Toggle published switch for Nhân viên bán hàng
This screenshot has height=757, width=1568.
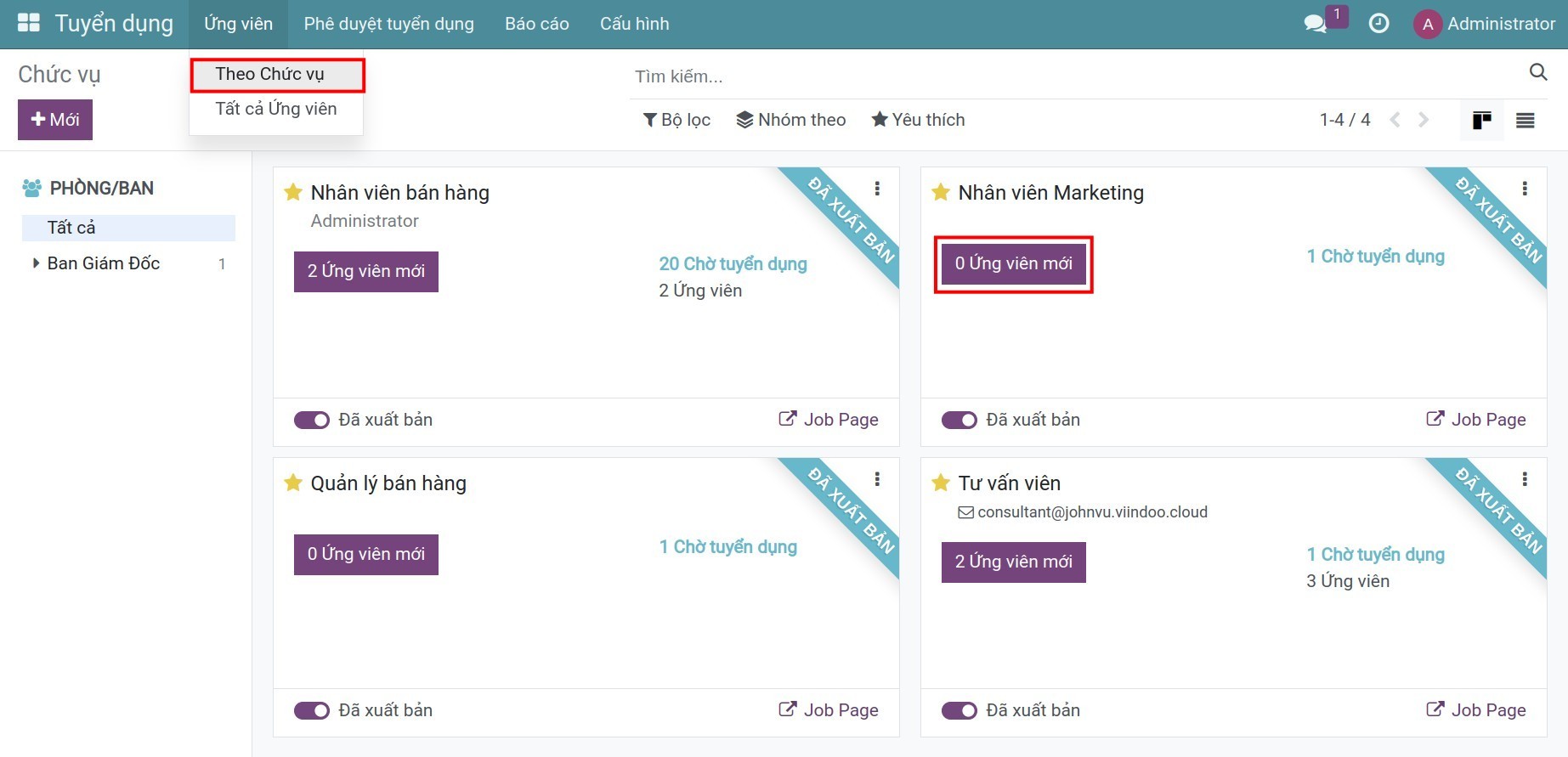pyautogui.click(x=312, y=420)
